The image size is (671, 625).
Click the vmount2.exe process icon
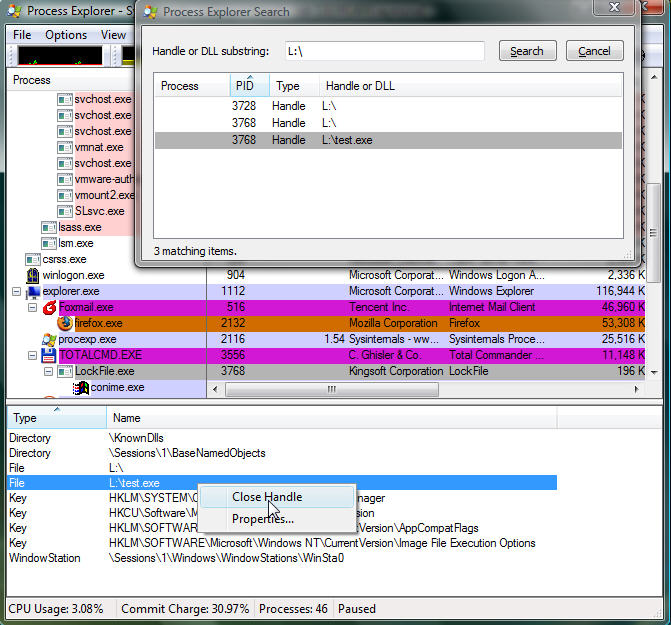click(x=65, y=195)
